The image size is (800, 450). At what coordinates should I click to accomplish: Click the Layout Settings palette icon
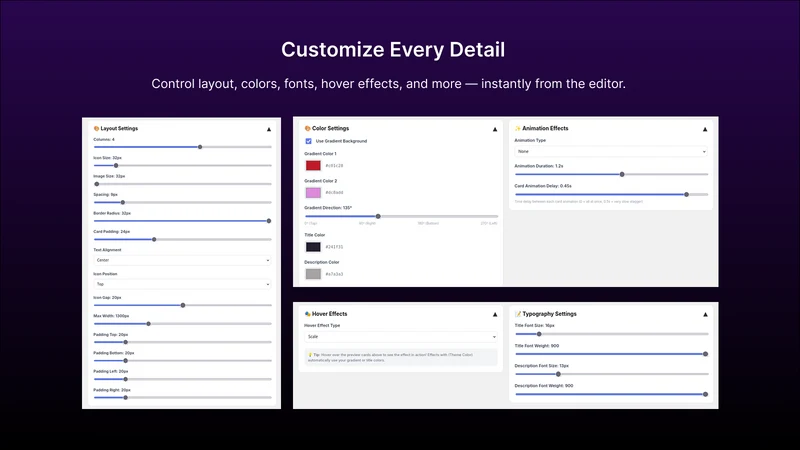[x=96, y=129]
